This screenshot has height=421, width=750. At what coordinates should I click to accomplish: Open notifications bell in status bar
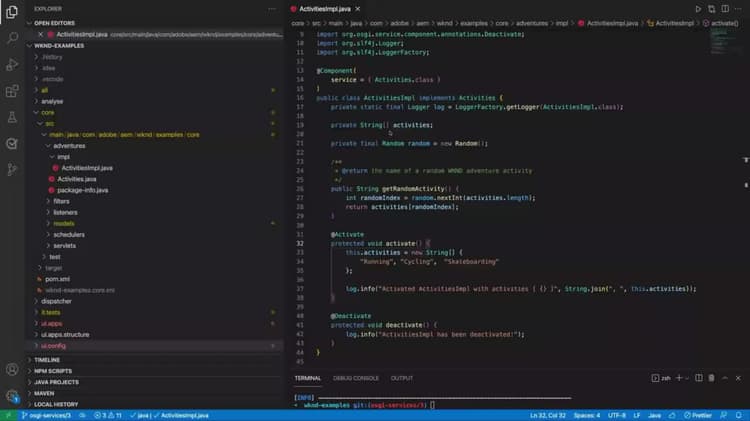point(739,415)
